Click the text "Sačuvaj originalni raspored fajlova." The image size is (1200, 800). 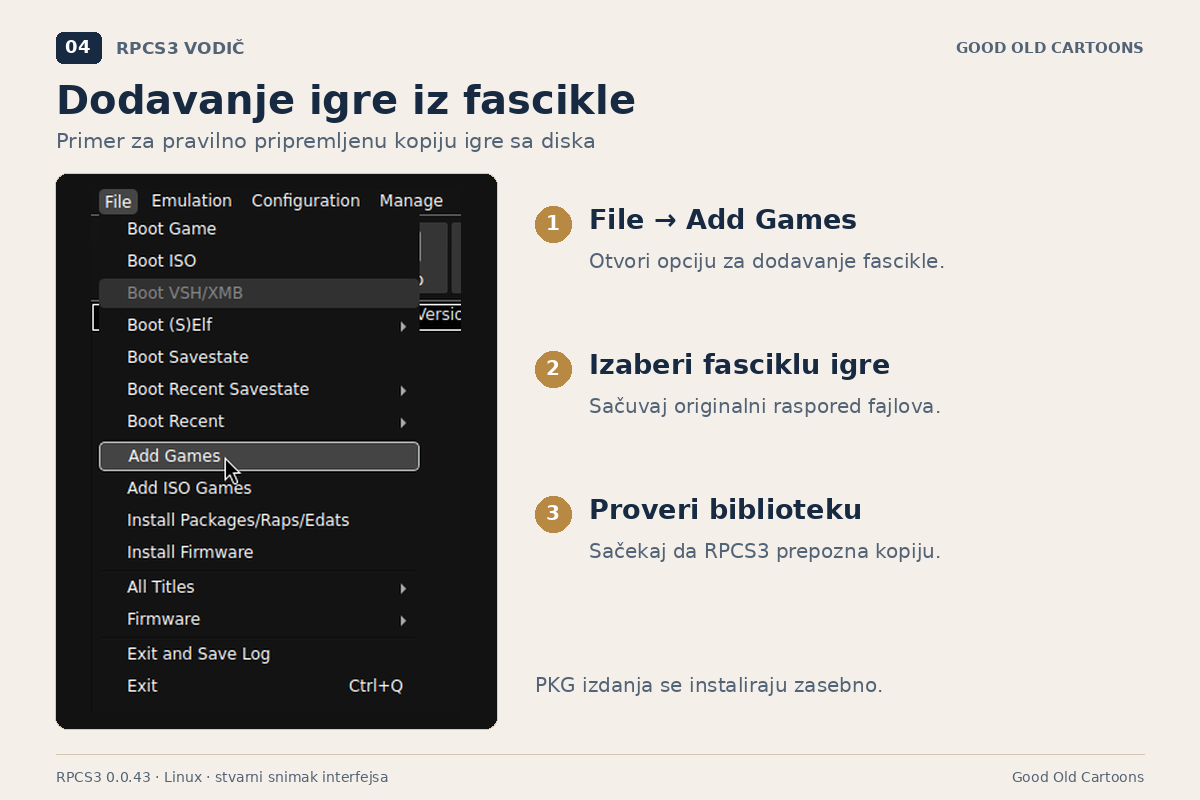point(765,407)
